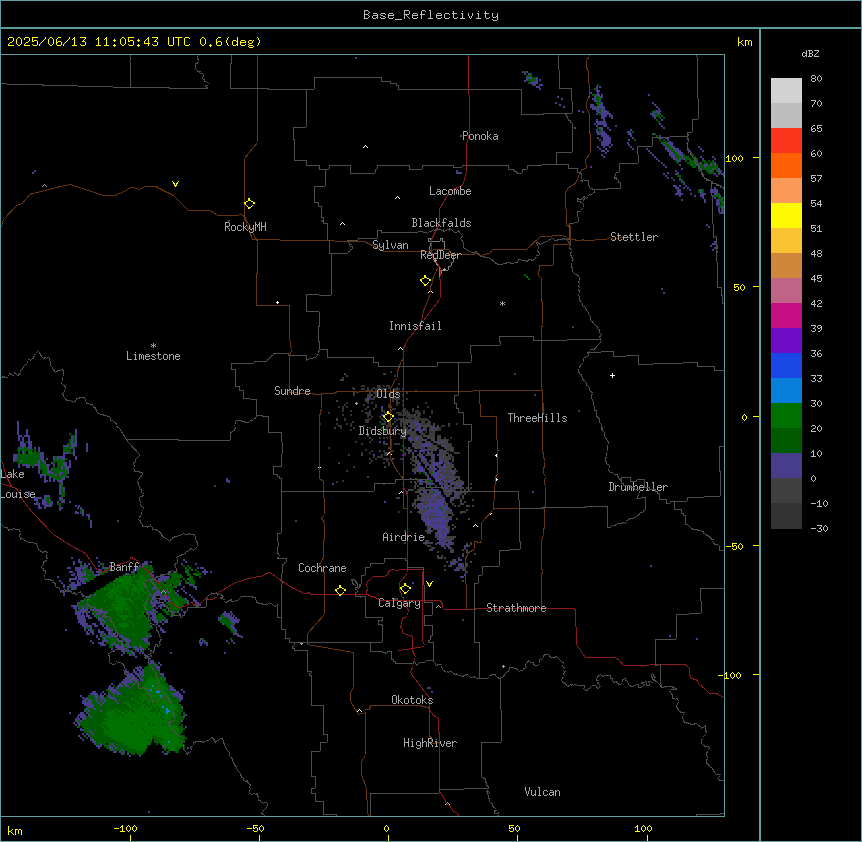Click the -100 tick label on bottom axis
862x842 pixels.
pos(125,828)
